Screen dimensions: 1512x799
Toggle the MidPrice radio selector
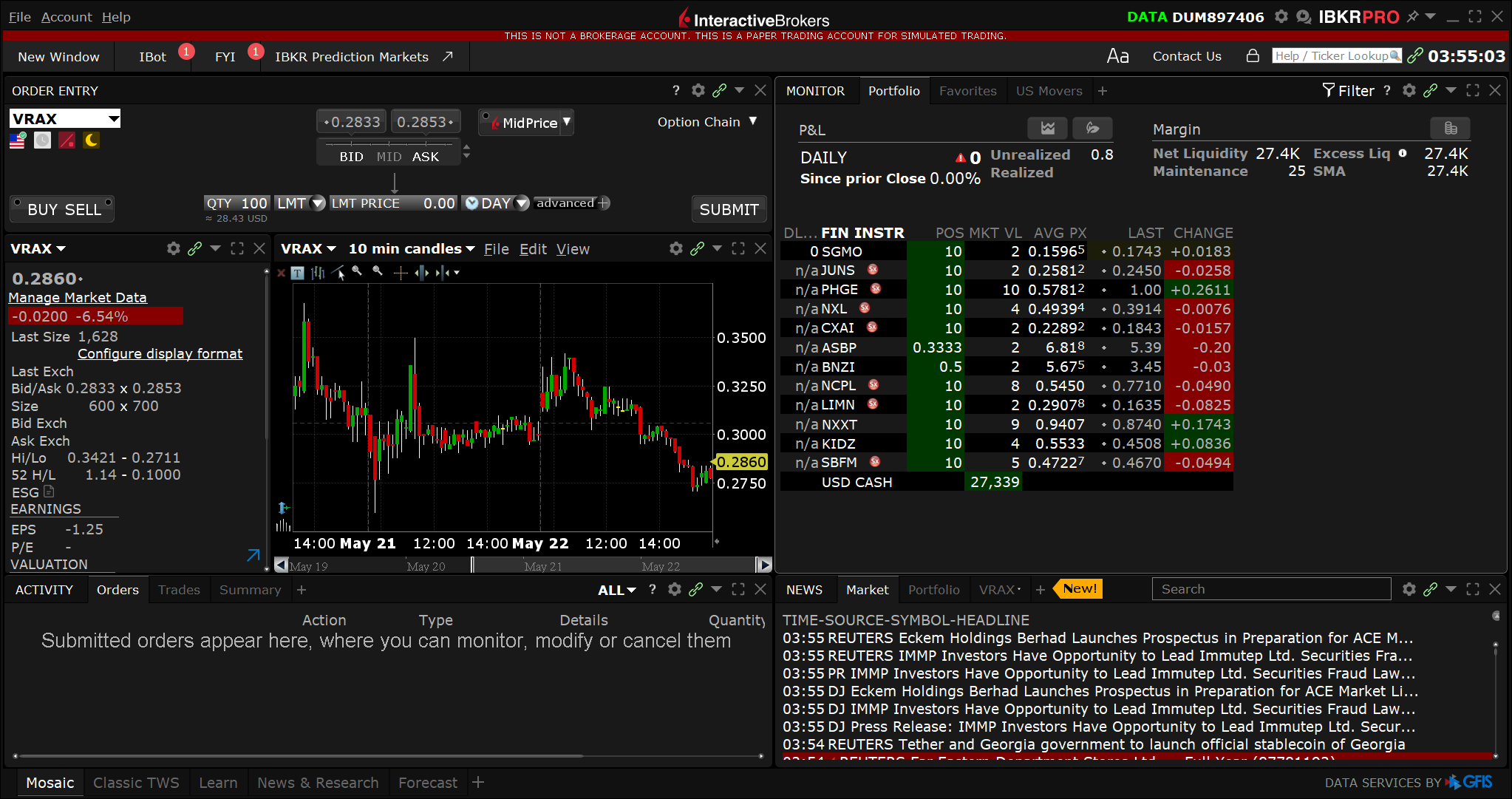point(486,117)
